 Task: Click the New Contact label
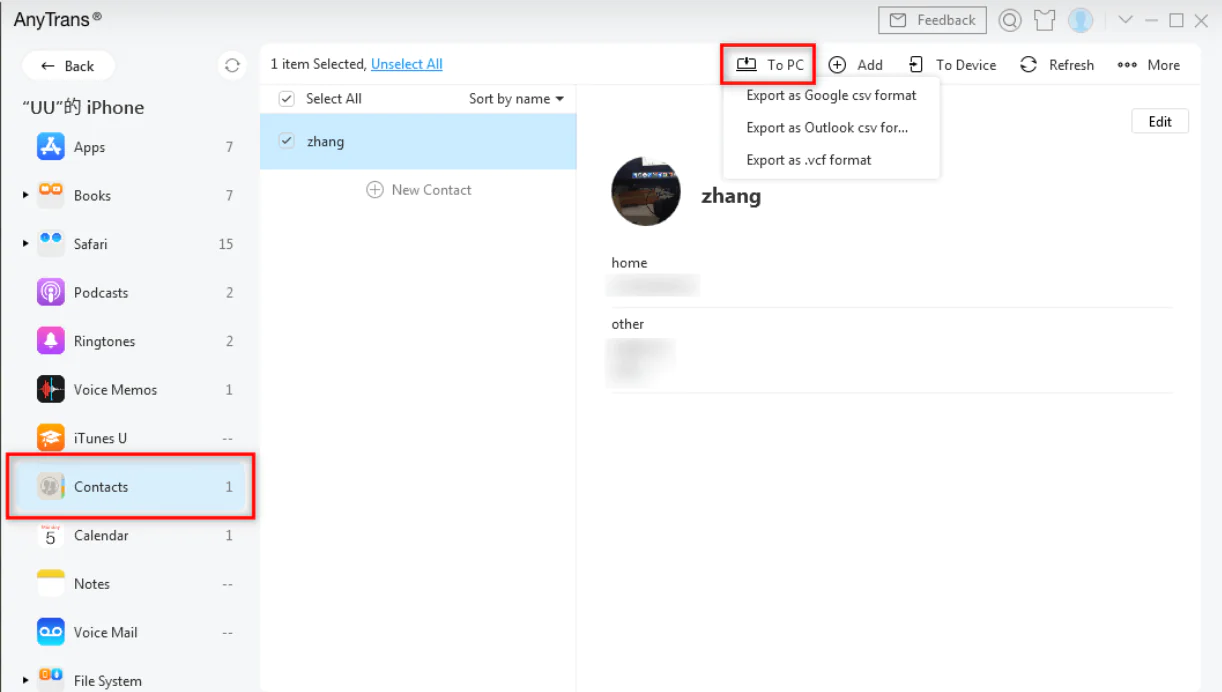[431, 190]
